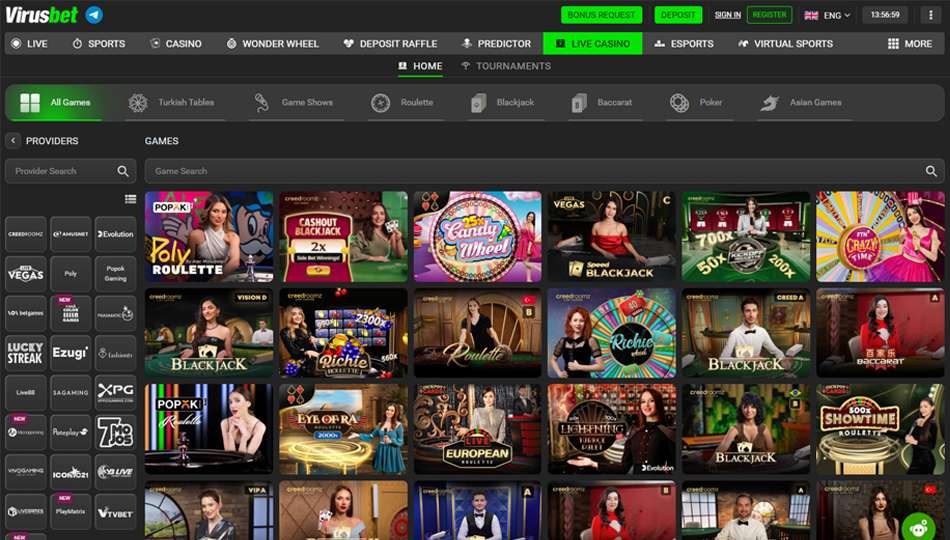
Task: Select the Ezugi provider
Action: tap(70, 353)
